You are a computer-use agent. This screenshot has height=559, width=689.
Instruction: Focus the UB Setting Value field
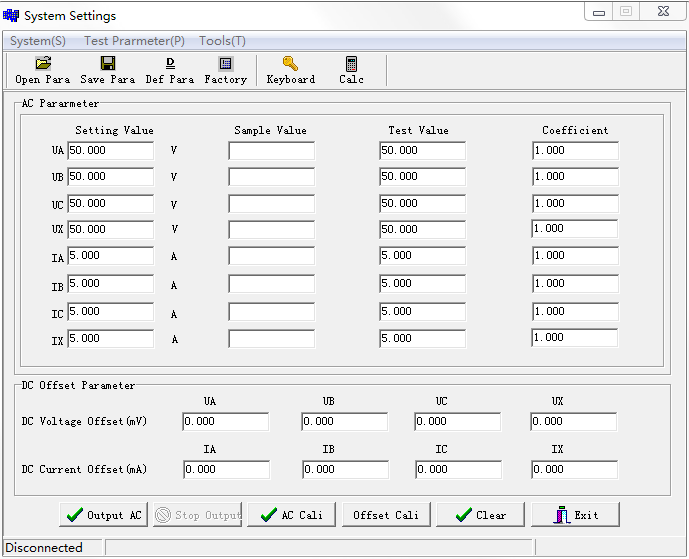pyautogui.click(x=111, y=177)
